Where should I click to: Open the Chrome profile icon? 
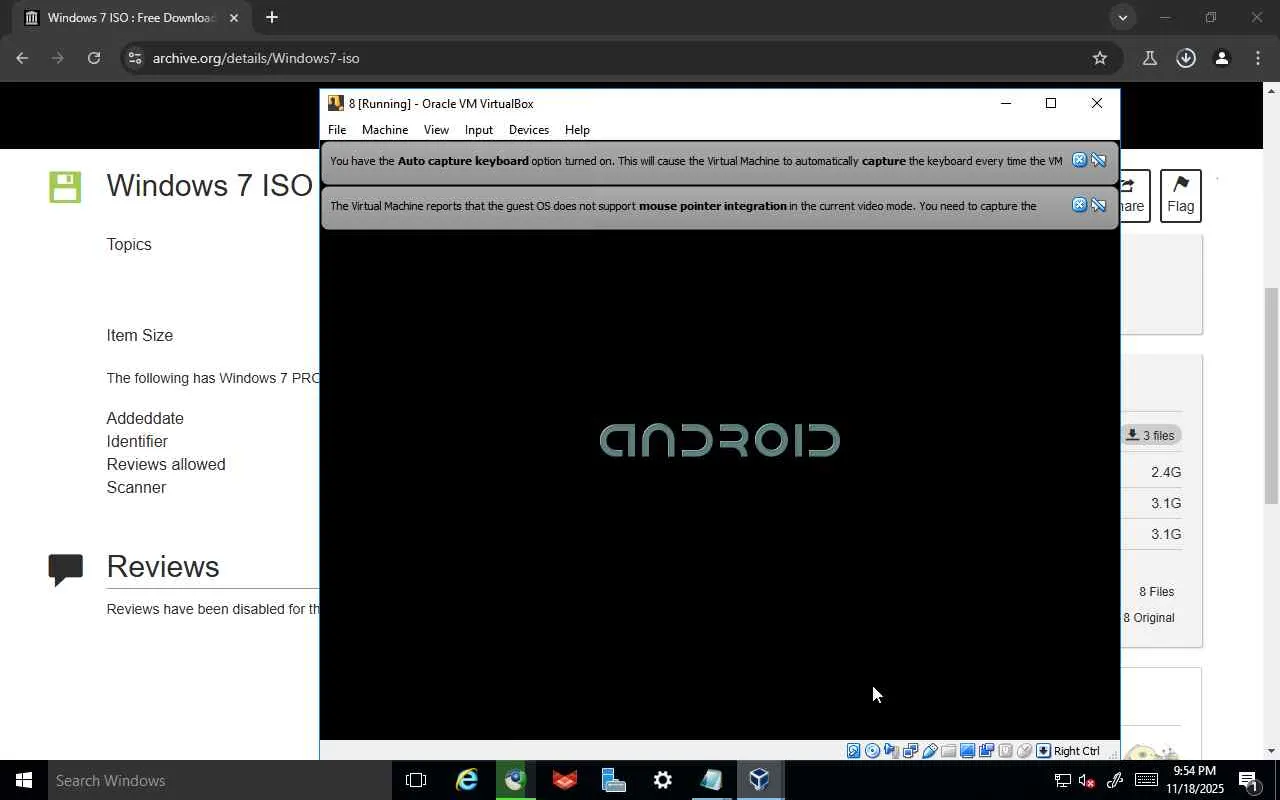point(1221,58)
